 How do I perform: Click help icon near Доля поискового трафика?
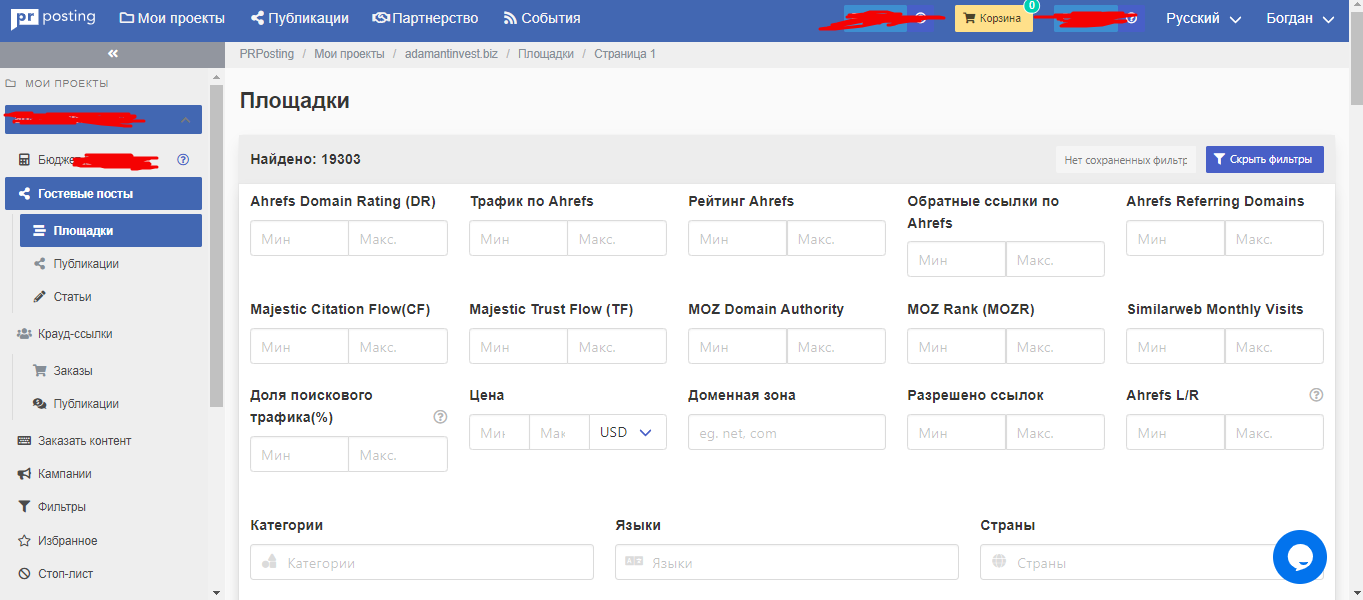[440, 417]
